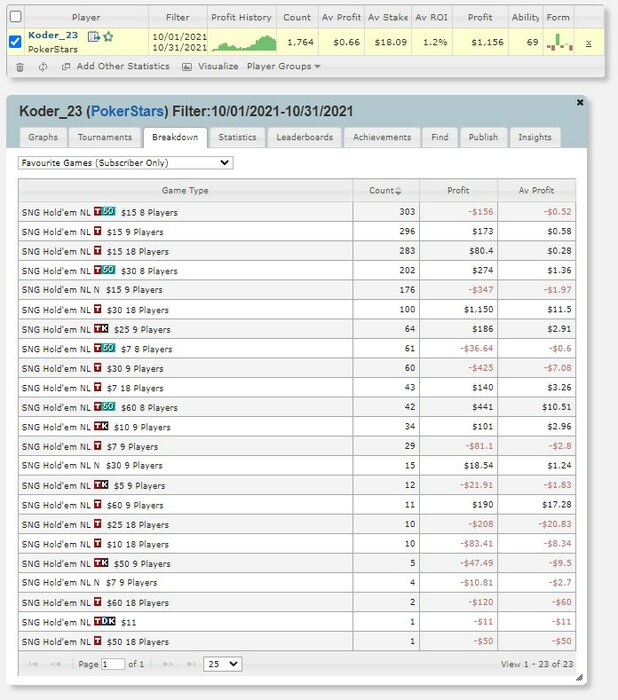Click the PokerStars link in panel title
Viewport: 618px width, 700px height.
click(127, 111)
